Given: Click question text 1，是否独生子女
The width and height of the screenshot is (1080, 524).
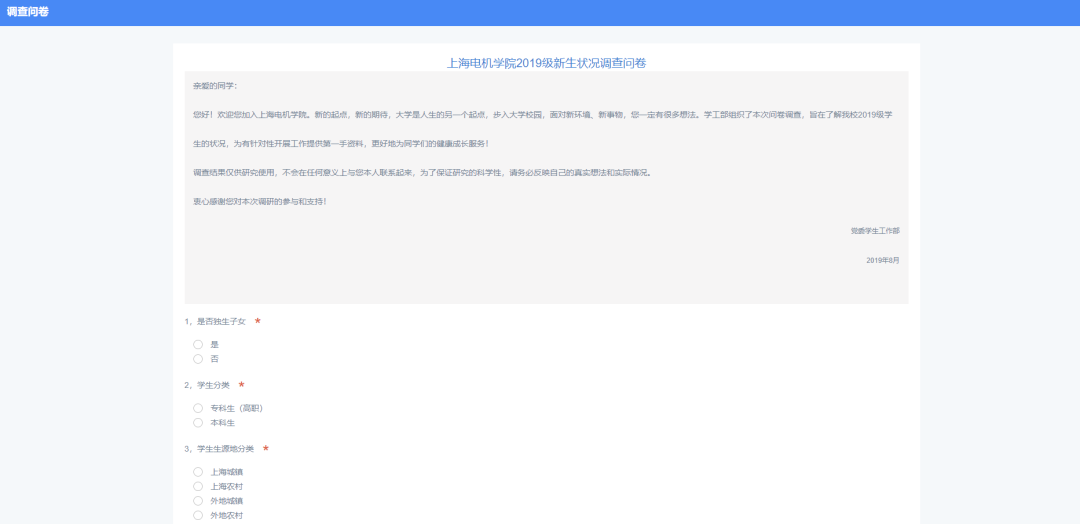Looking at the screenshot, I should (215, 322).
